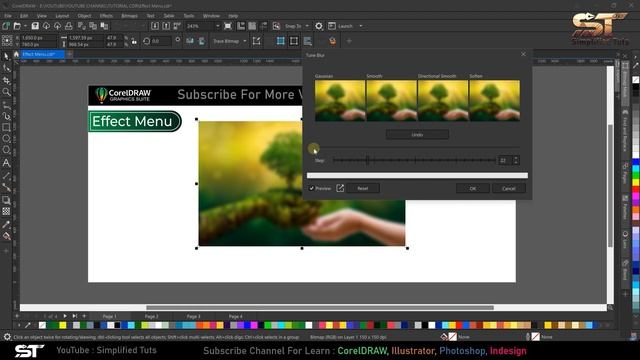
Task: Toggle the Preview checkbox in Tune Blur
Action: pyautogui.click(x=311, y=188)
